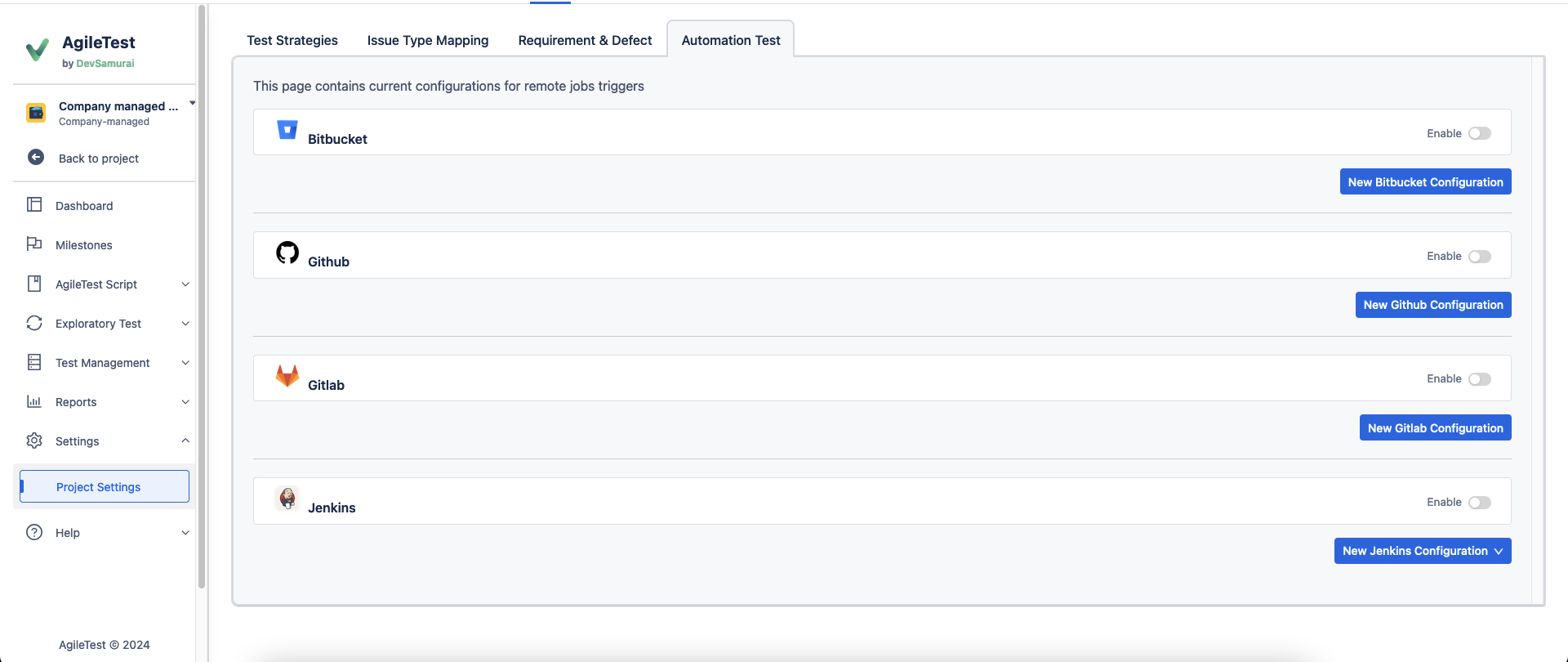Click the Dashboard icon in sidebar

[34, 205]
